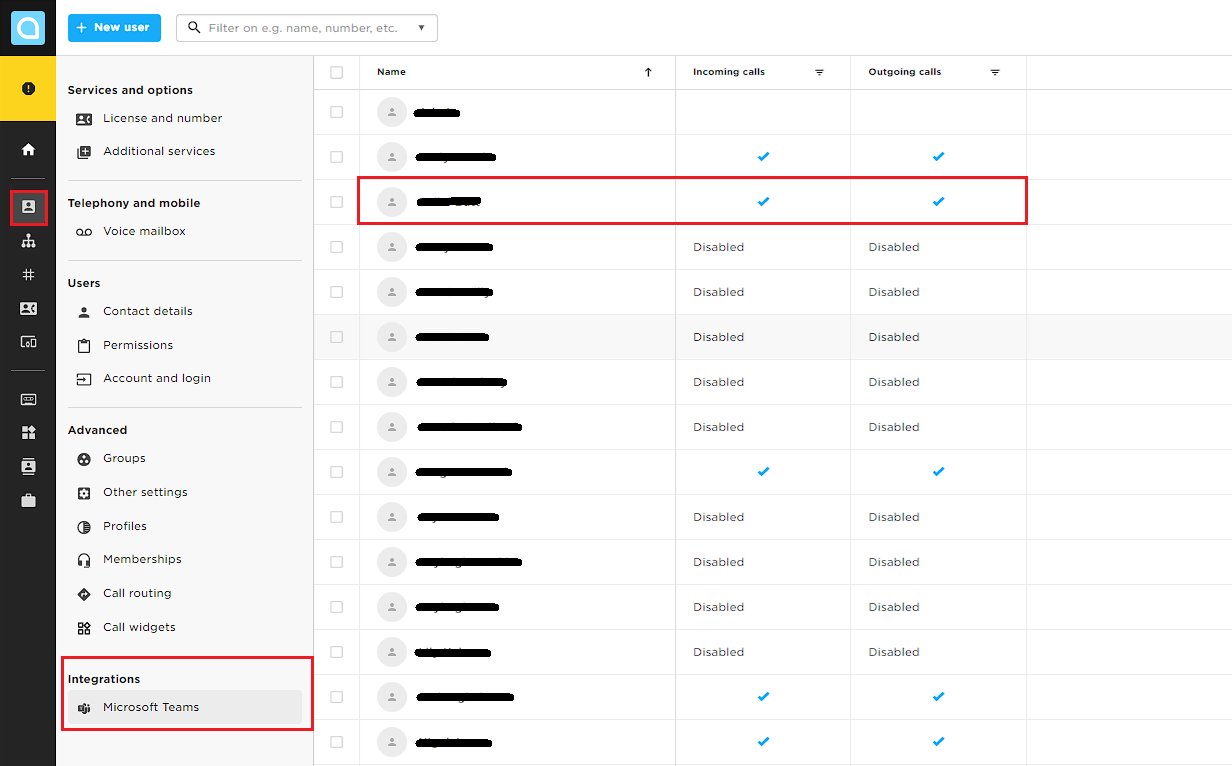Viewport: 1232px width, 766px height.
Task: Open the Outgoing calls column filter
Action: coord(995,72)
